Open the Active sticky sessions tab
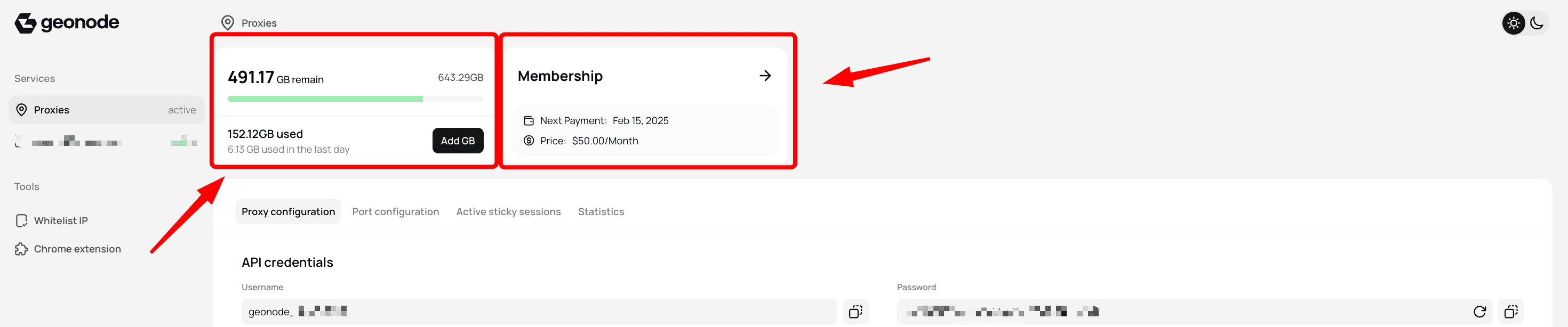 [508, 211]
